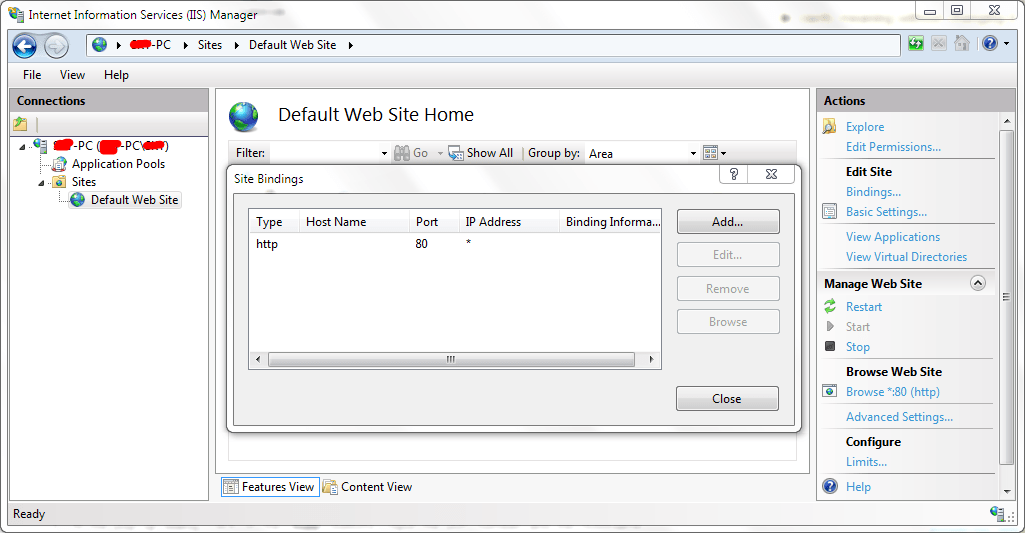The image size is (1025, 533).
Task: Expand the arrow after Default Web Site breadcrumb
Action: click(350, 45)
